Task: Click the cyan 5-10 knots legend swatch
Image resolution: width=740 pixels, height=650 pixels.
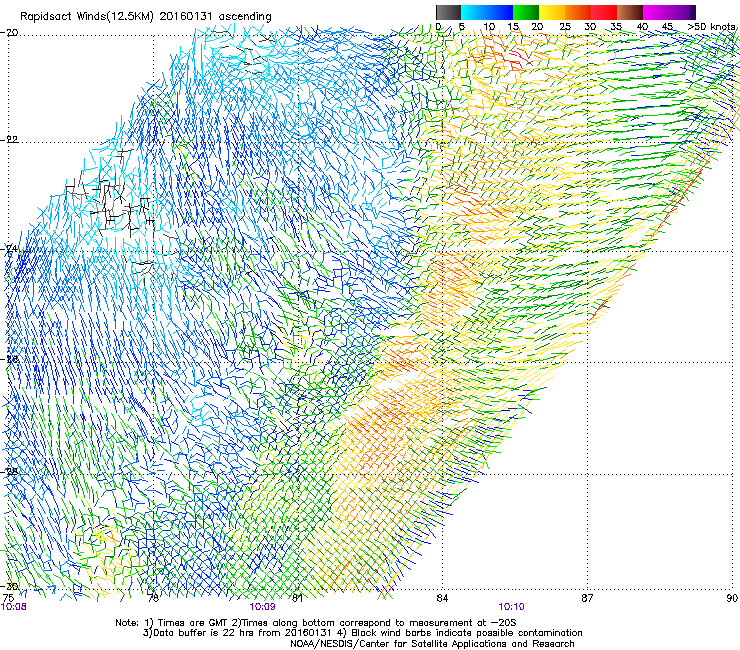Action: 474,12
